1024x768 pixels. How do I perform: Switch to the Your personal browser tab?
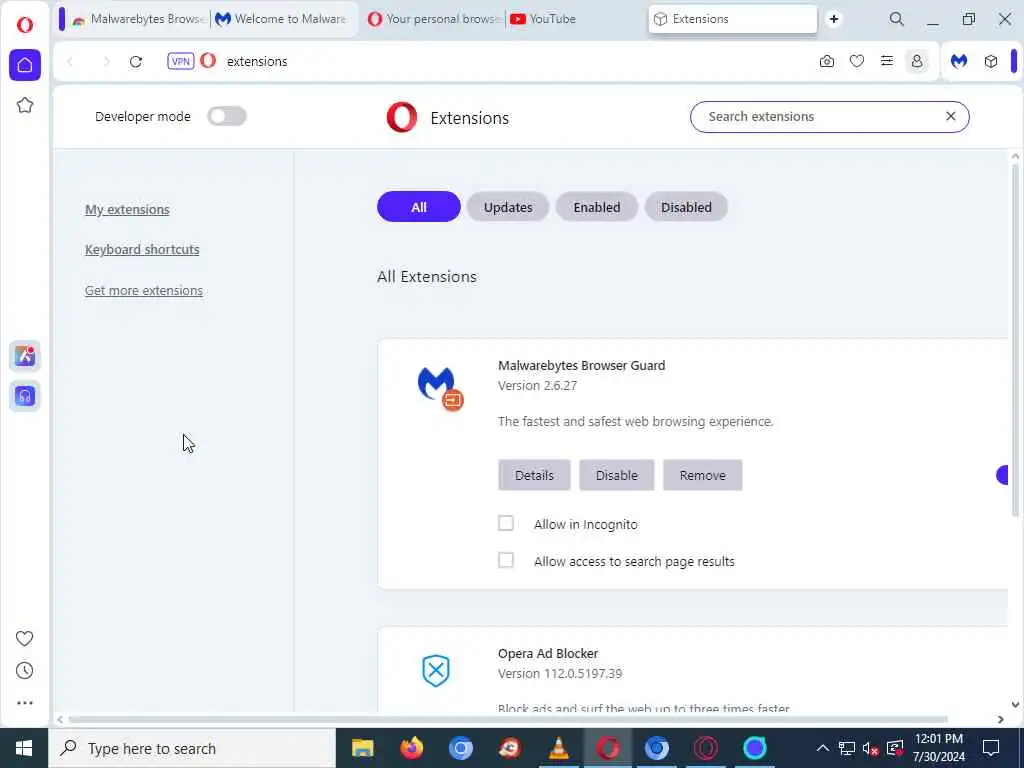point(434,19)
